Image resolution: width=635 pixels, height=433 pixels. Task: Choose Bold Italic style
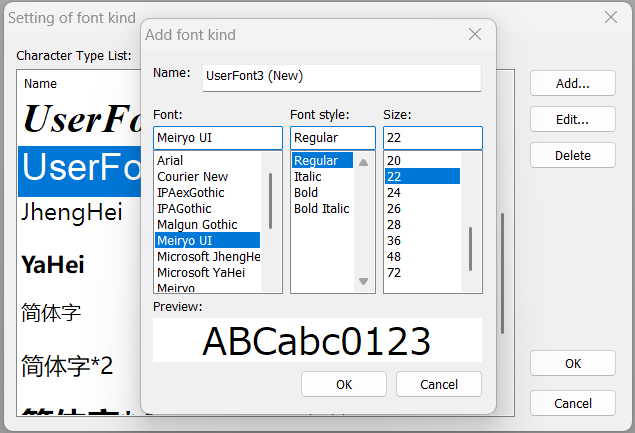click(x=322, y=209)
